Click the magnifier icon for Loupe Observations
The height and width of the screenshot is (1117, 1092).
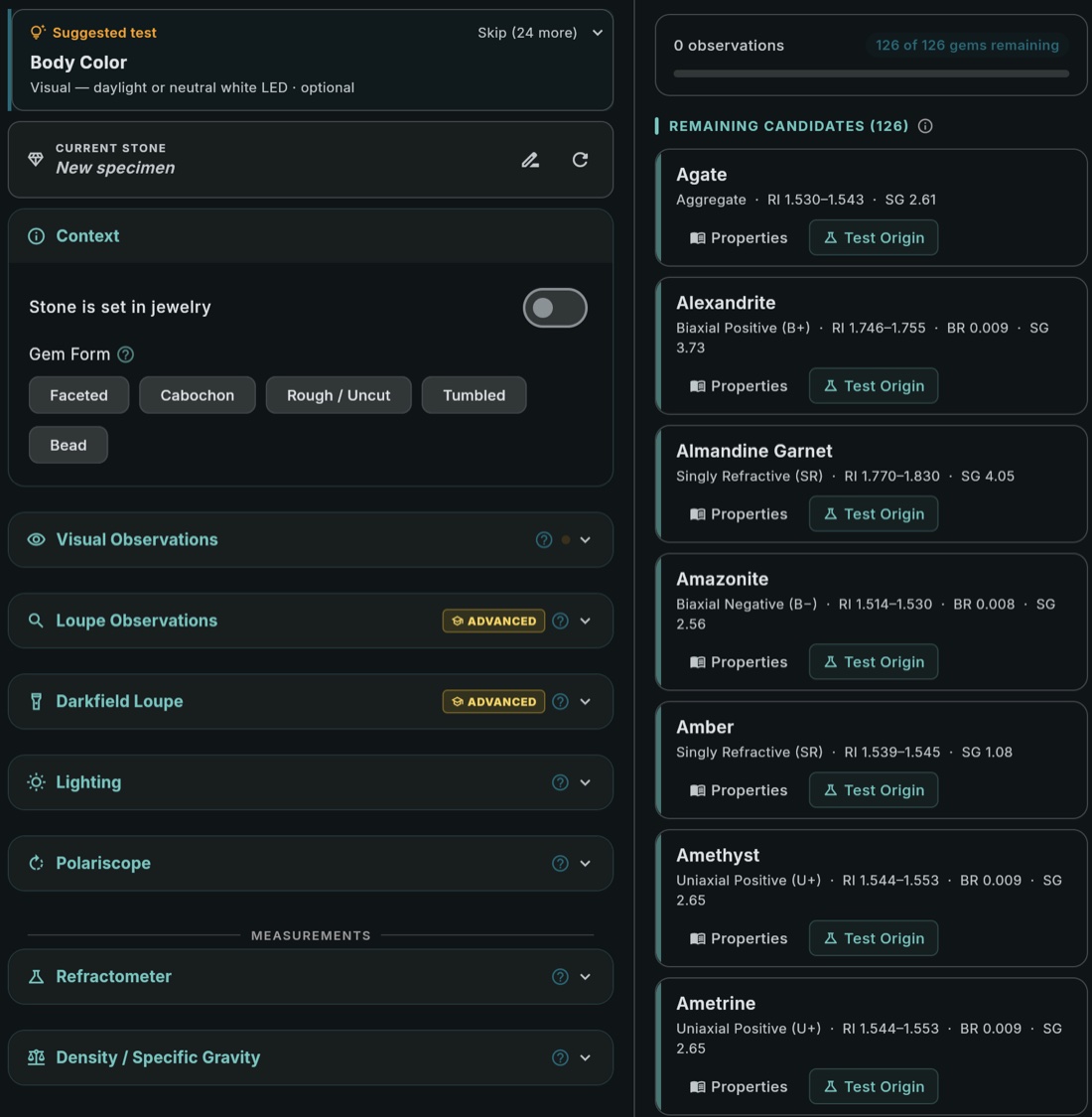point(36,621)
